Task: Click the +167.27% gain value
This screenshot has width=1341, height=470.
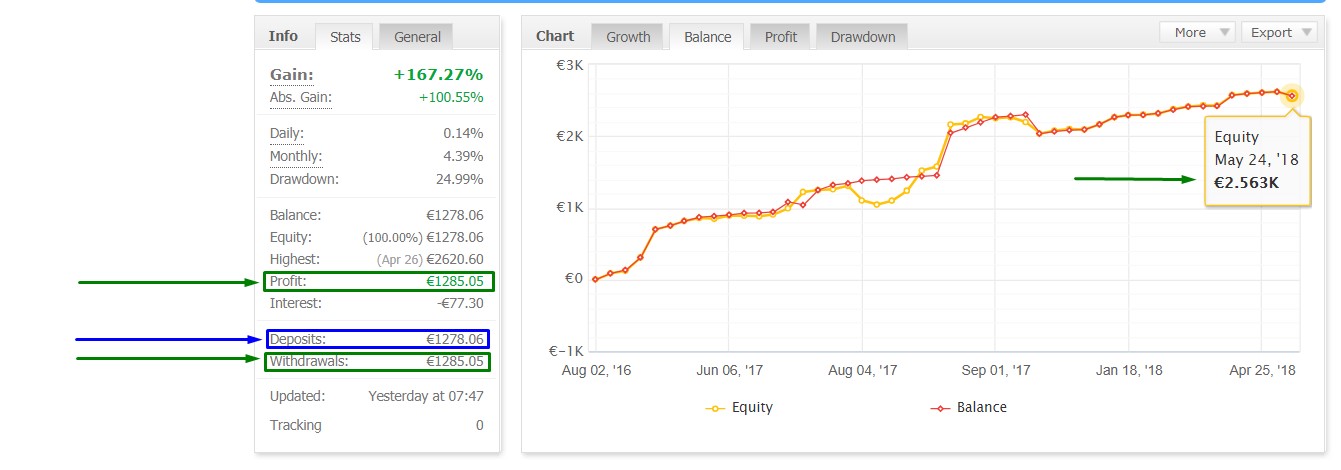Action: click(438, 75)
